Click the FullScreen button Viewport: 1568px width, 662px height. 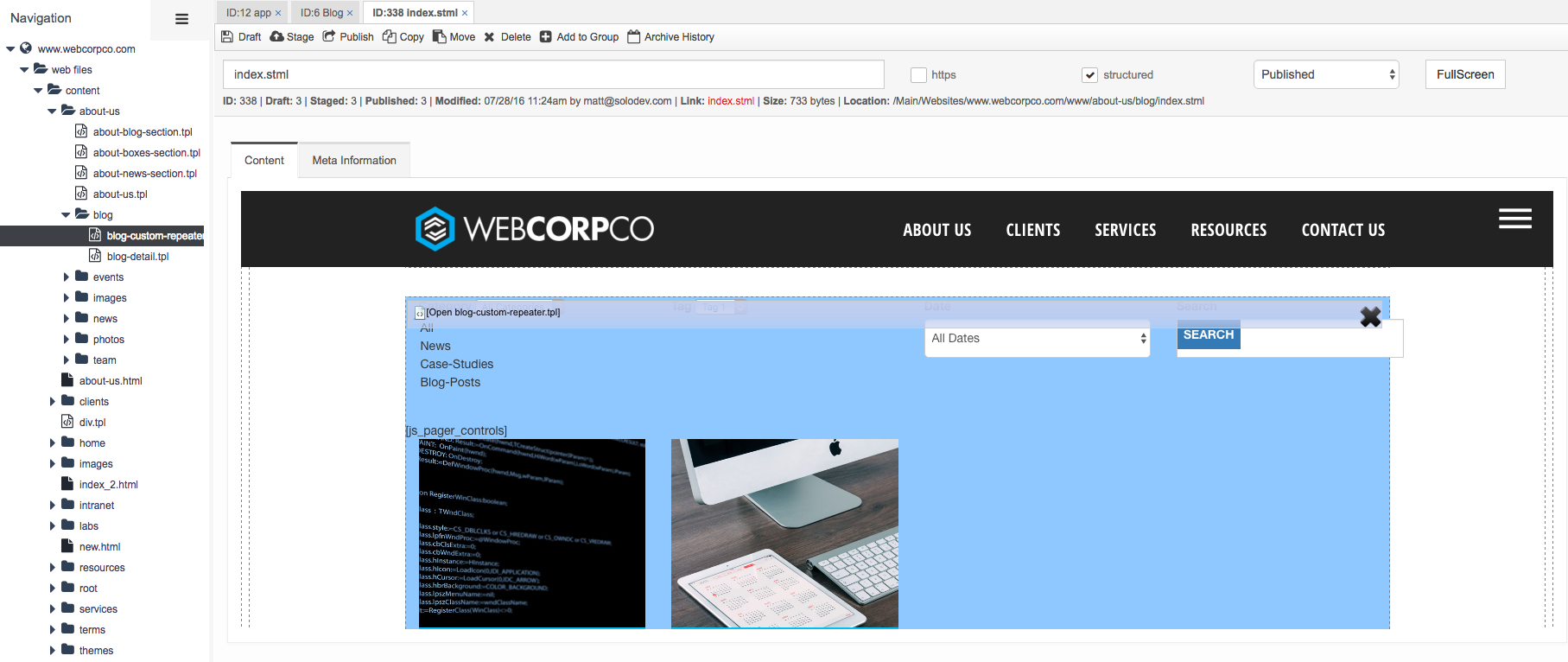point(1465,74)
